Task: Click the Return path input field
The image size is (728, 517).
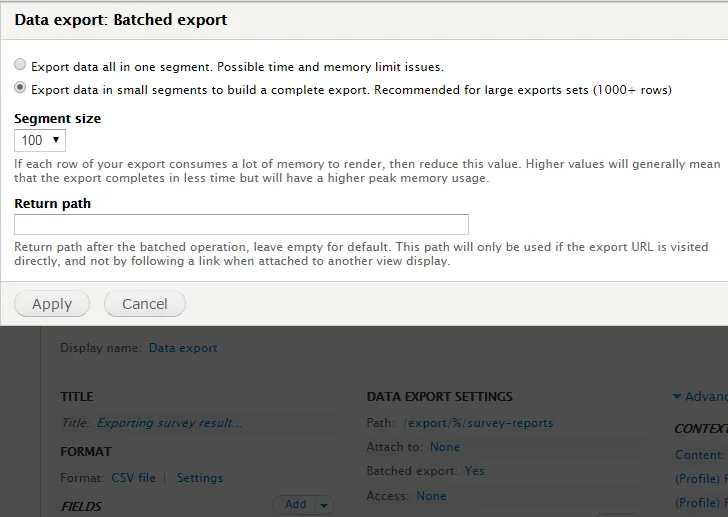Action: click(241, 225)
